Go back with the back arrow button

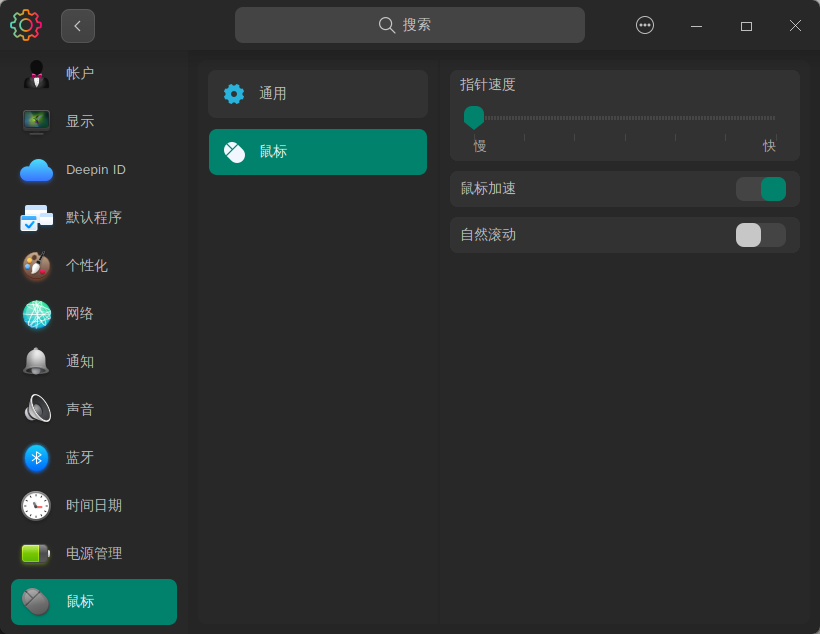tap(78, 26)
